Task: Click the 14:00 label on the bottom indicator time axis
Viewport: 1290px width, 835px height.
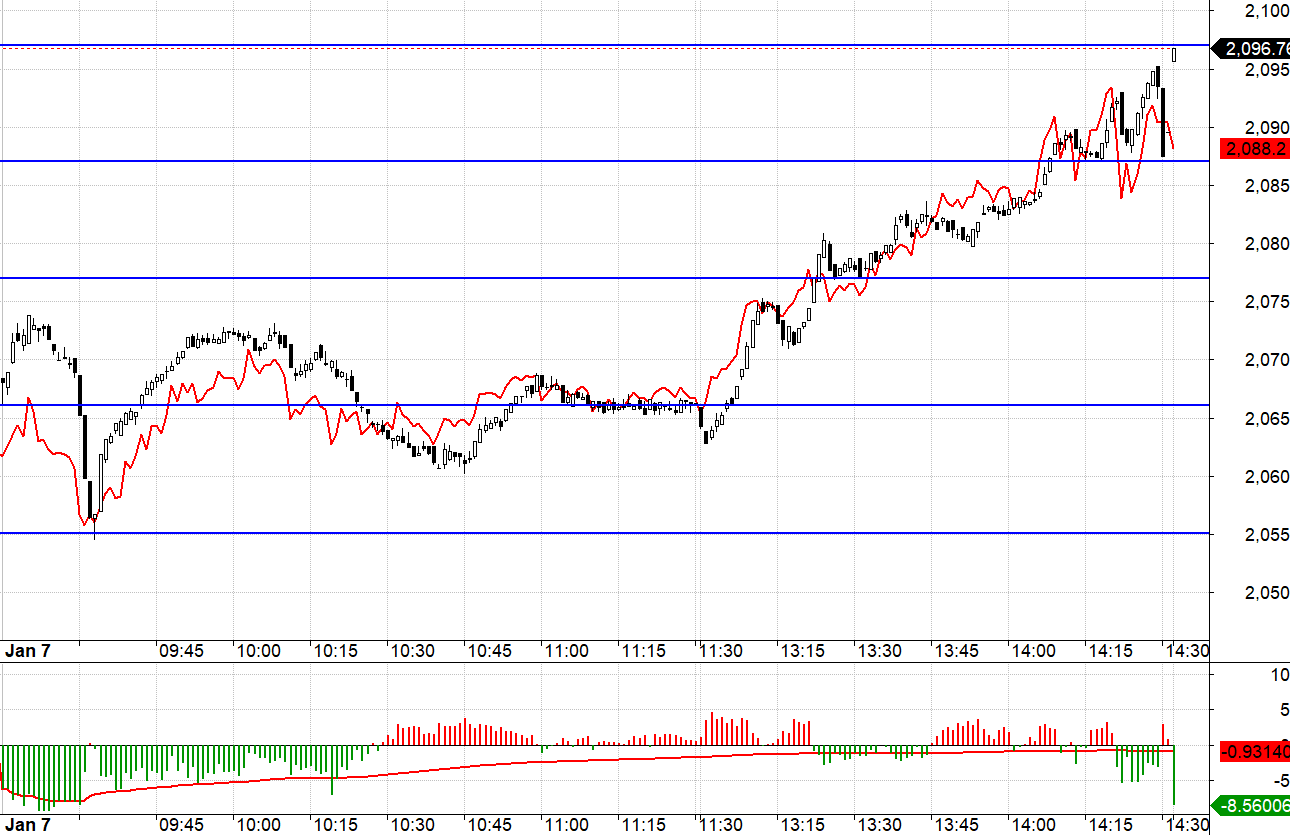Action: pyautogui.click(x=1033, y=825)
